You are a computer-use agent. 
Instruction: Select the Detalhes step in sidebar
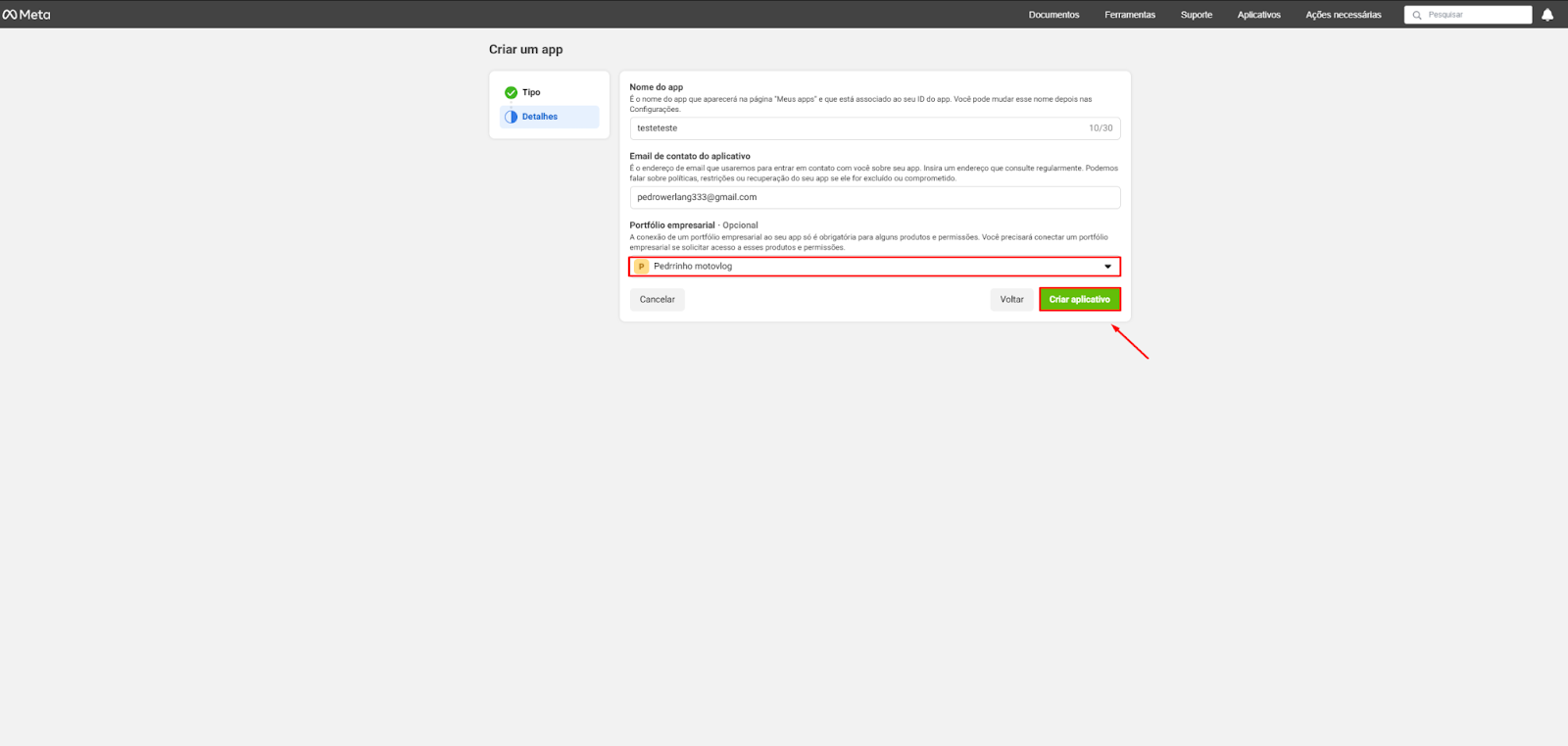pos(540,117)
